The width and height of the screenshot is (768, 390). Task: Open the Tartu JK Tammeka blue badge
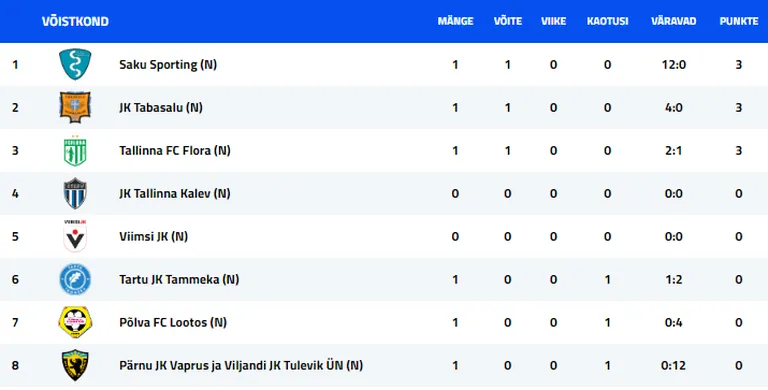point(75,279)
